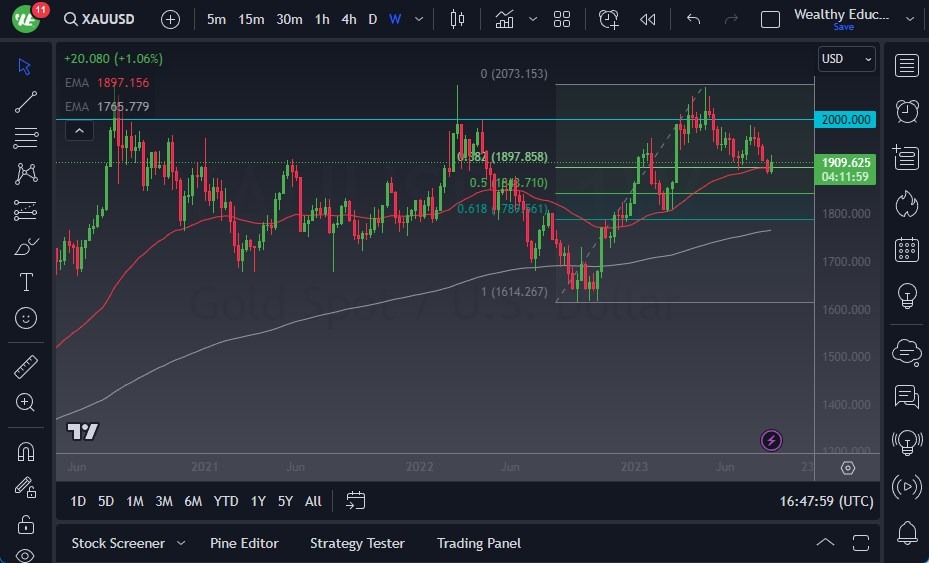Add a symbol to compare
Image resolution: width=929 pixels, height=563 pixels.
pos(170,20)
